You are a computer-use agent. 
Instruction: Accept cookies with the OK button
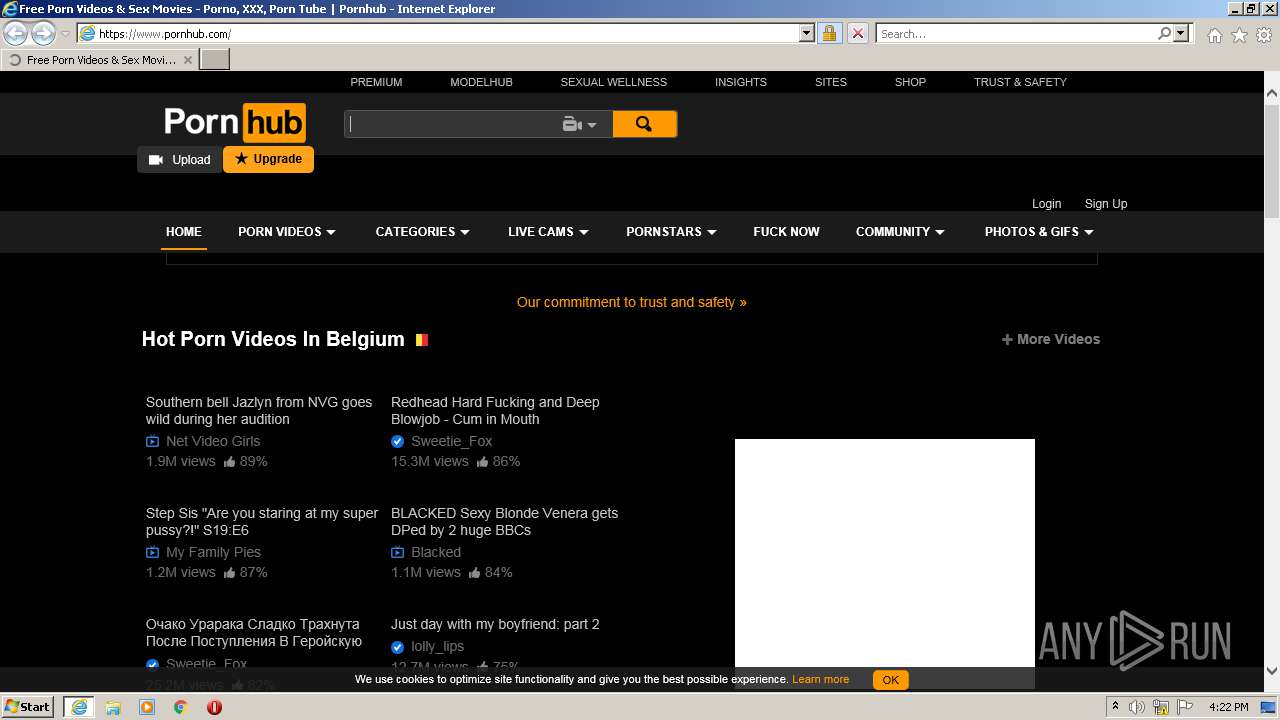pos(890,680)
